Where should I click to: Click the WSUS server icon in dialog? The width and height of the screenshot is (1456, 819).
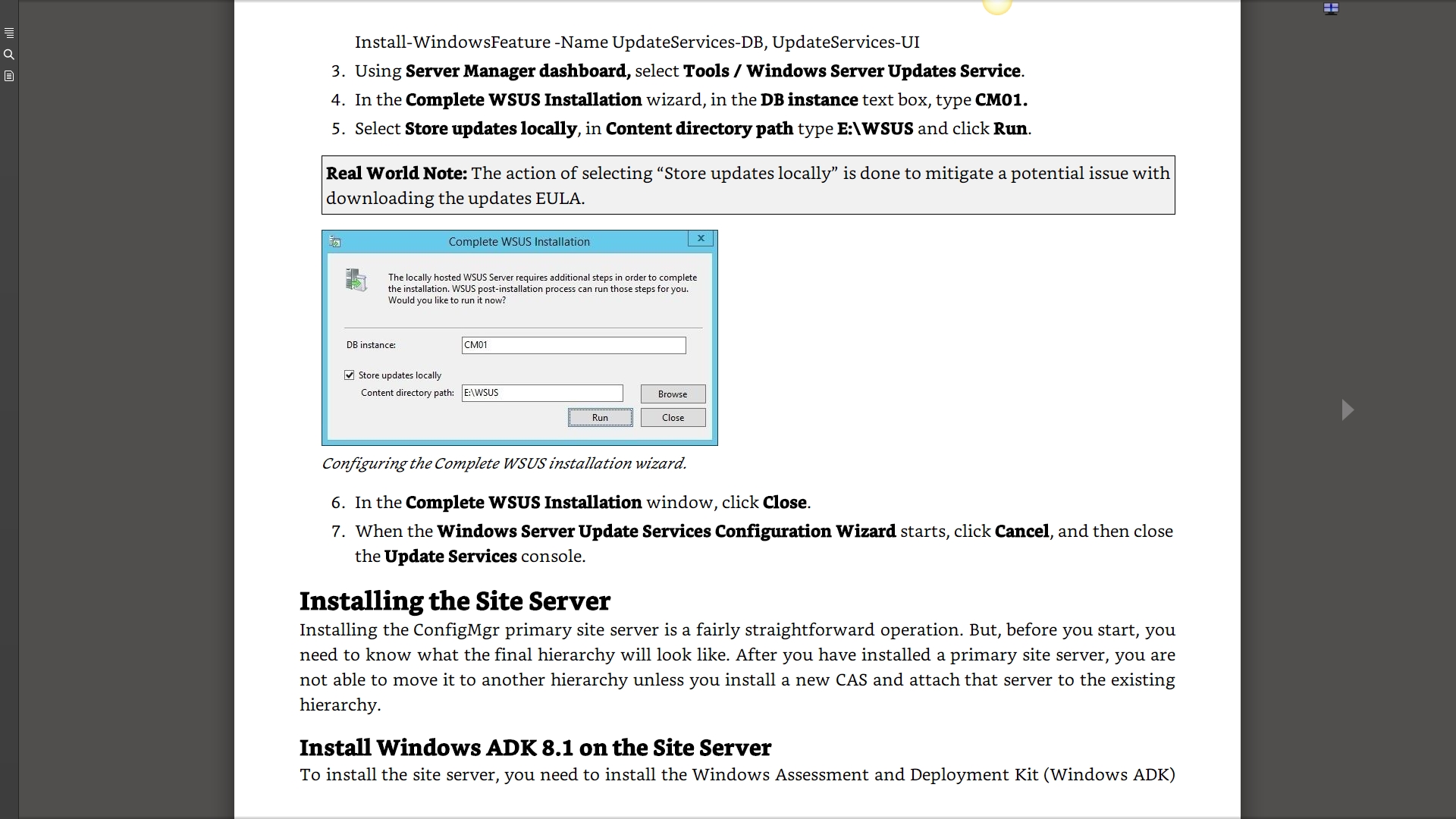[x=356, y=281]
